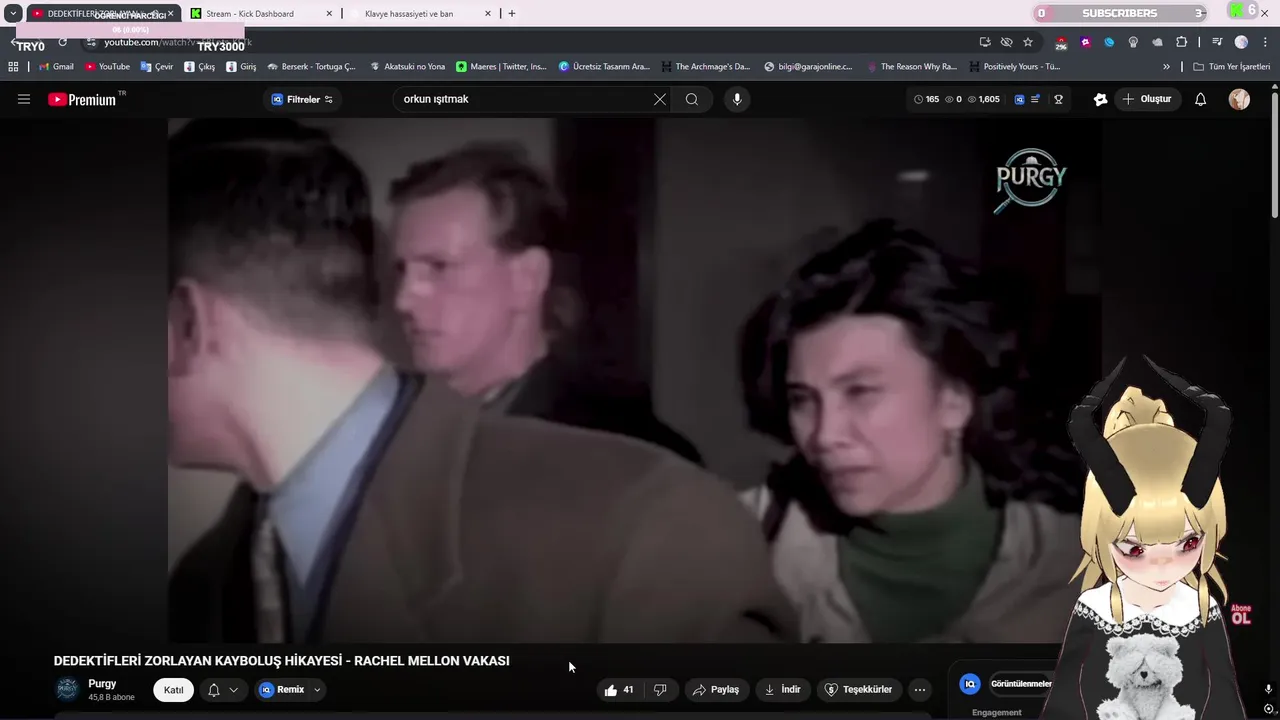1280x720 pixels.
Task: Expand the Remix dropdown arrow
Action: point(317,690)
